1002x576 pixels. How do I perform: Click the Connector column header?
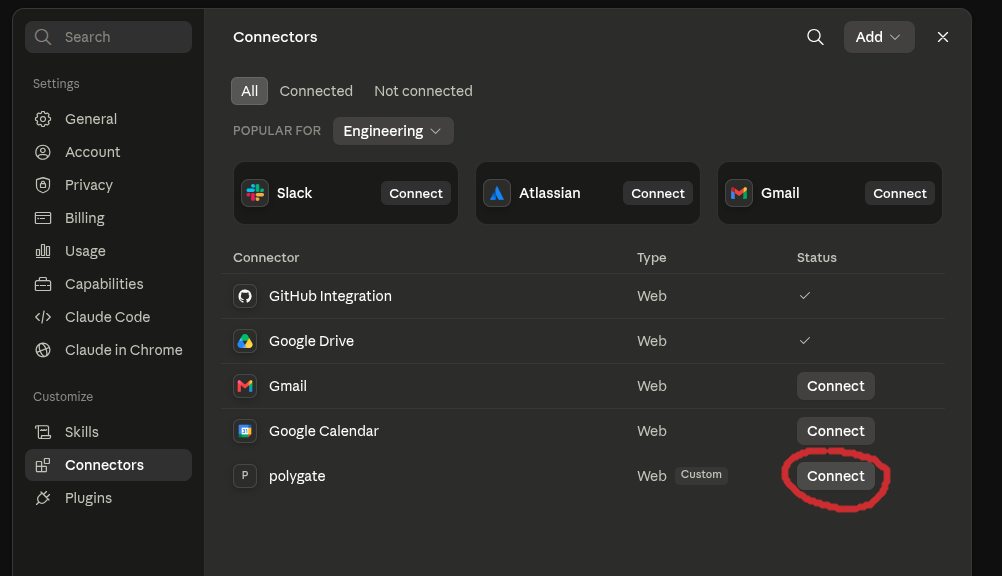[266, 258]
